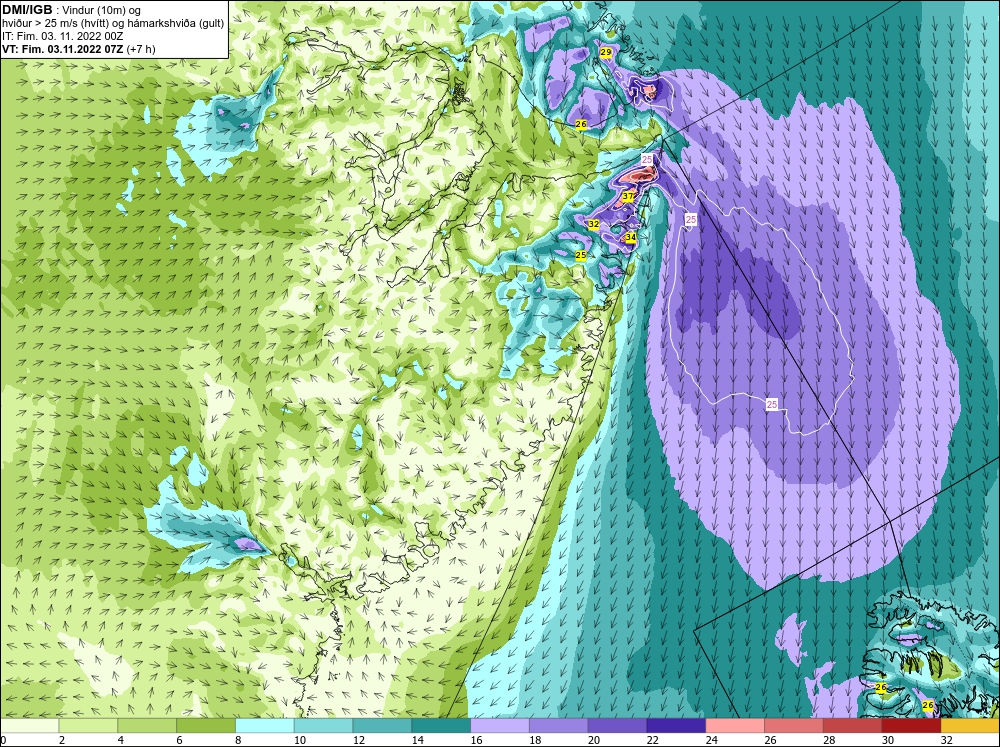
Task: Select the 24–26 m/s light pink swatch
Action: click(735, 726)
